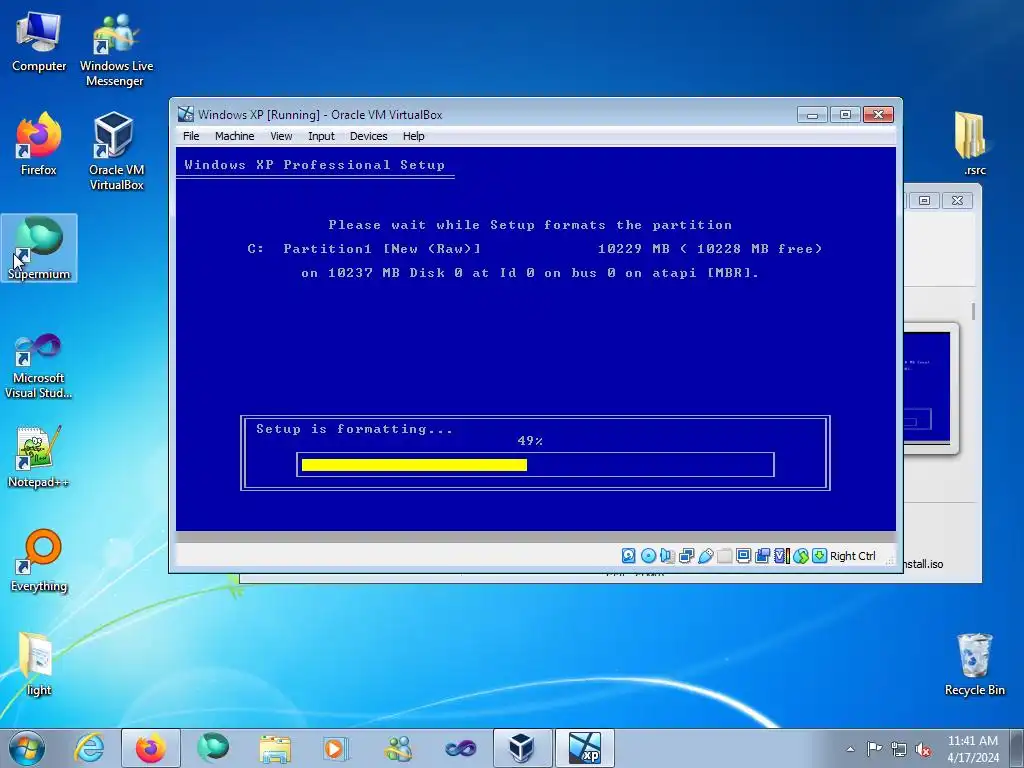This screenshot has height=768, width=1024.
Task: Switch to Firefox in the taskbar
Action: point(151,748)
